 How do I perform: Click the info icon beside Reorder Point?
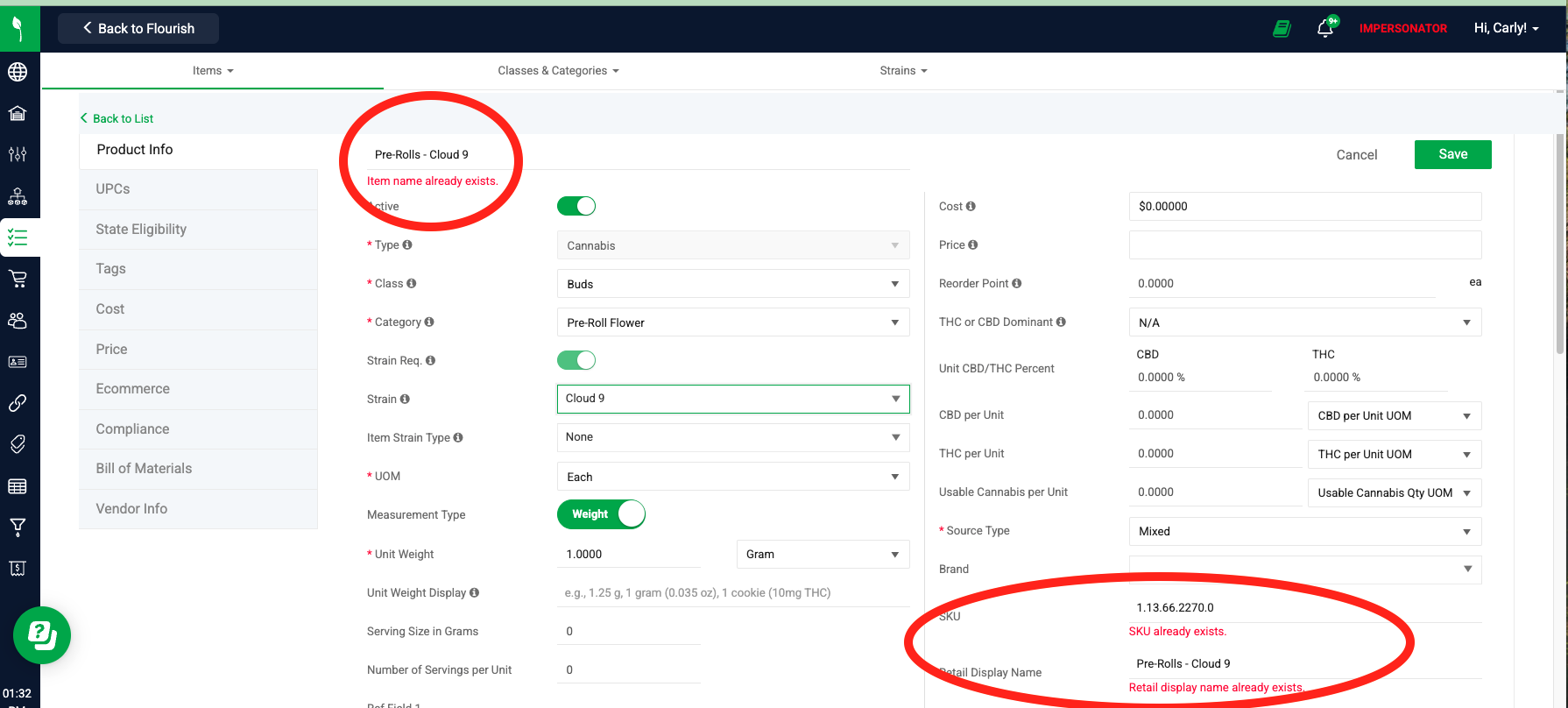1017,283
